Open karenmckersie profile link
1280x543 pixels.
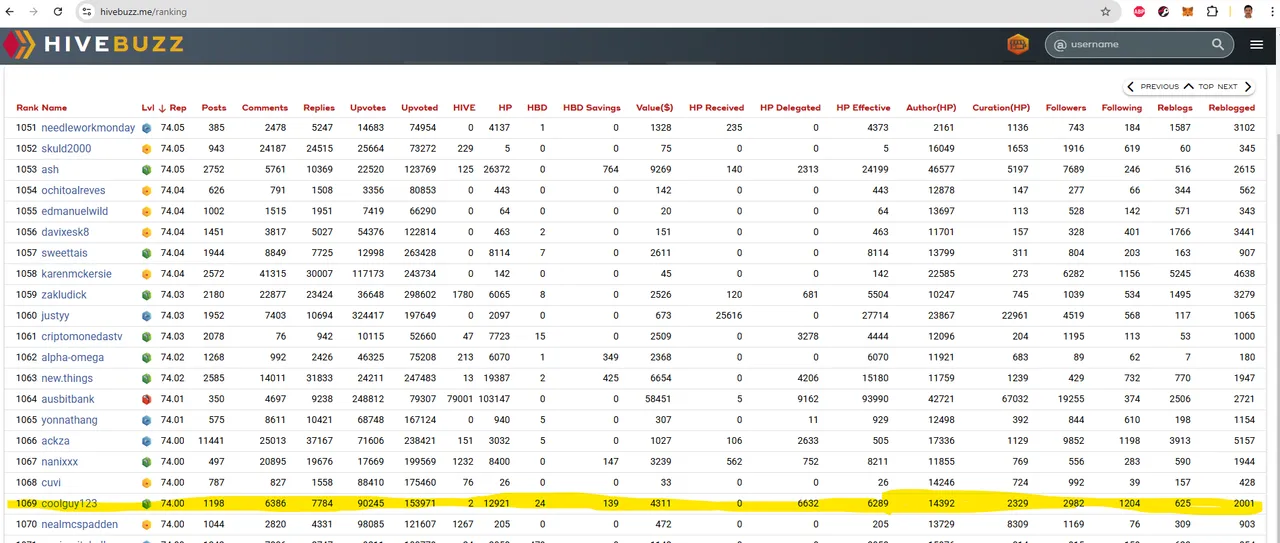(x=77, y=274)
